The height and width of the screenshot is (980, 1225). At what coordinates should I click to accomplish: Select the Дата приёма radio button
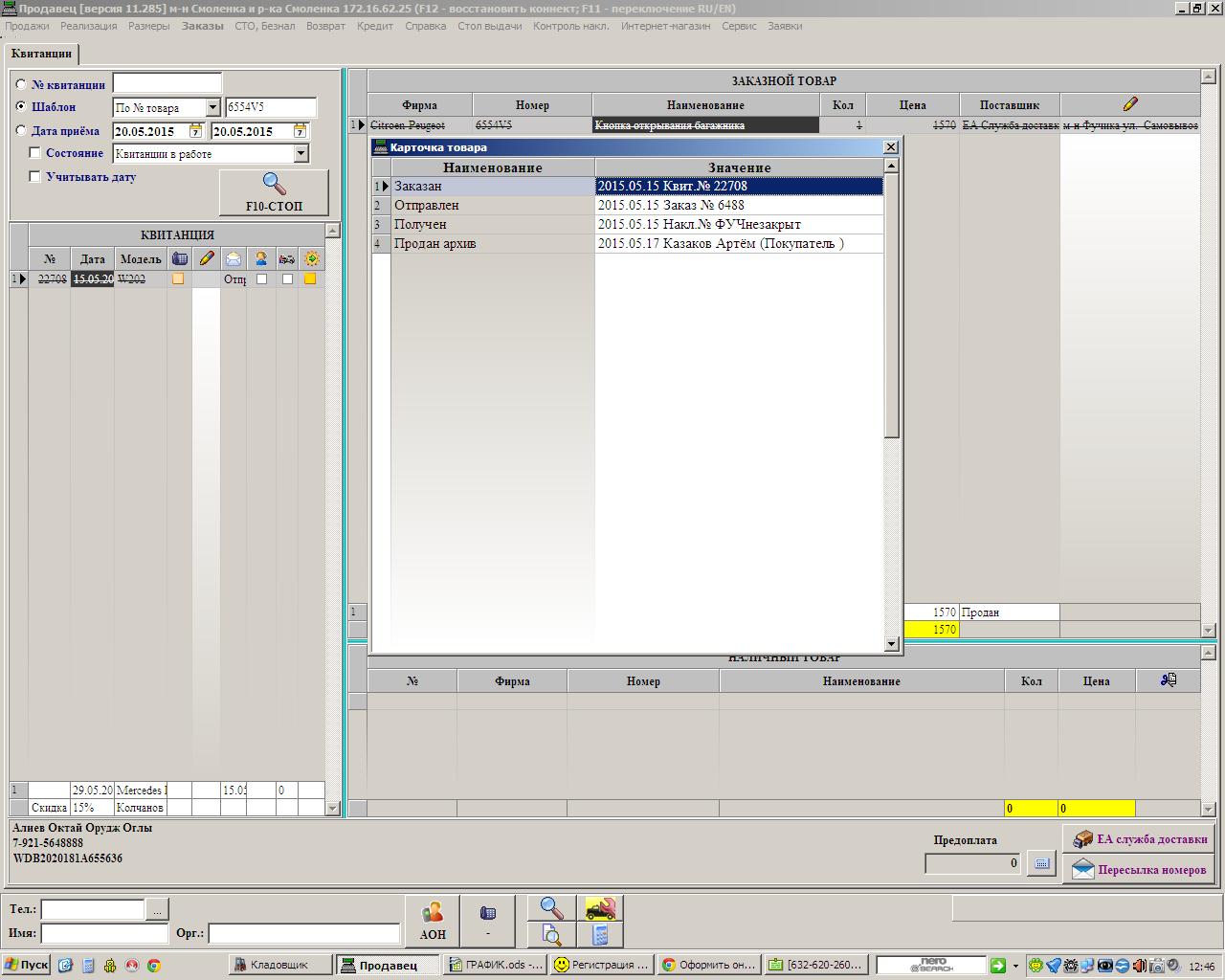(21, 130)
